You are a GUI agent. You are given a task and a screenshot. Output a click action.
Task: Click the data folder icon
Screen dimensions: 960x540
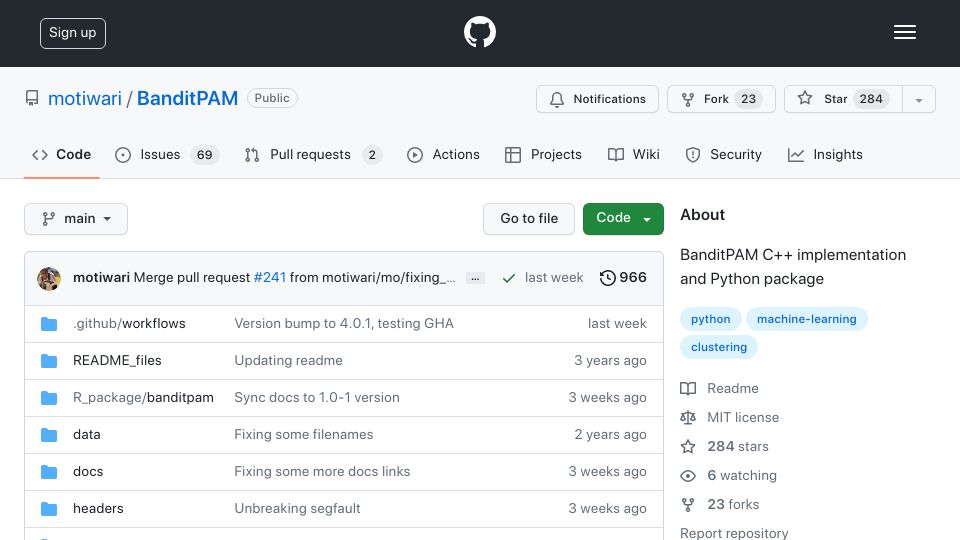click(x=49, y=435)
